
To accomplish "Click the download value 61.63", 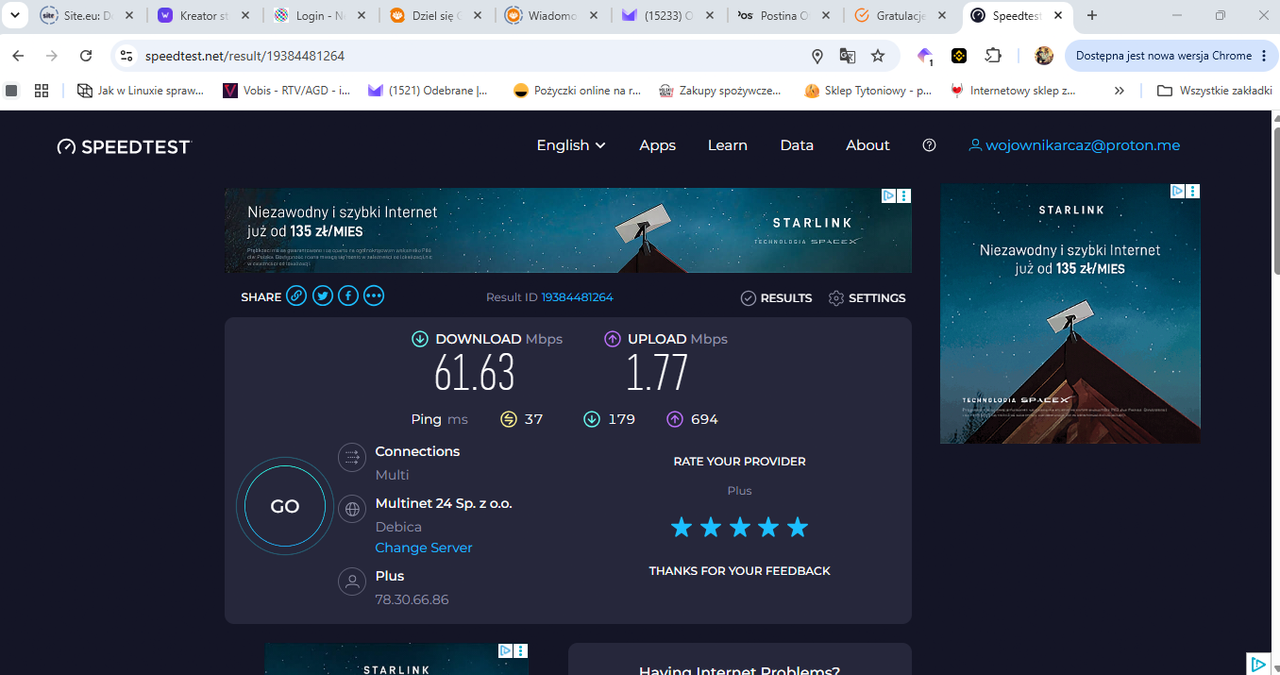I will tap(475, 374).
